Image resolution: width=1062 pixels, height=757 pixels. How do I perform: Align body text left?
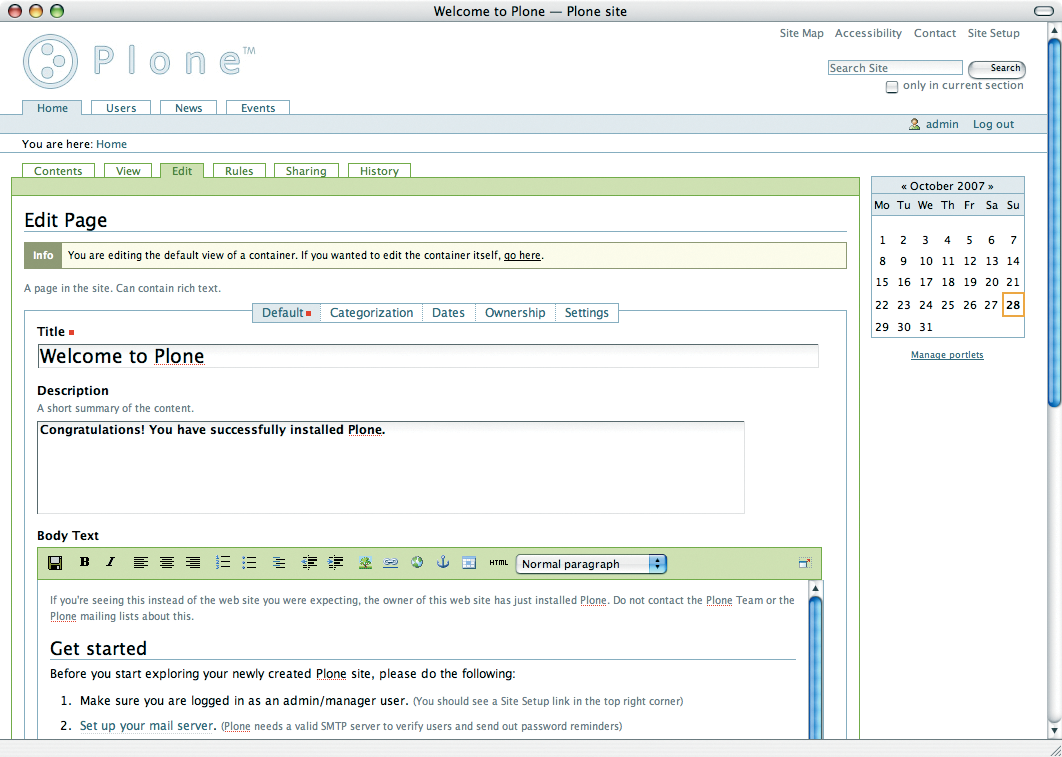click(x=140, y=562)
